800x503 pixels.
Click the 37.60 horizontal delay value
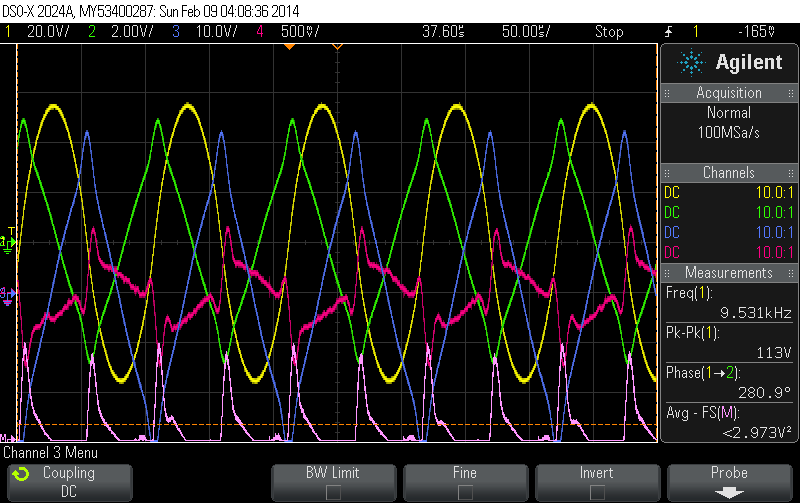[443, 32]
